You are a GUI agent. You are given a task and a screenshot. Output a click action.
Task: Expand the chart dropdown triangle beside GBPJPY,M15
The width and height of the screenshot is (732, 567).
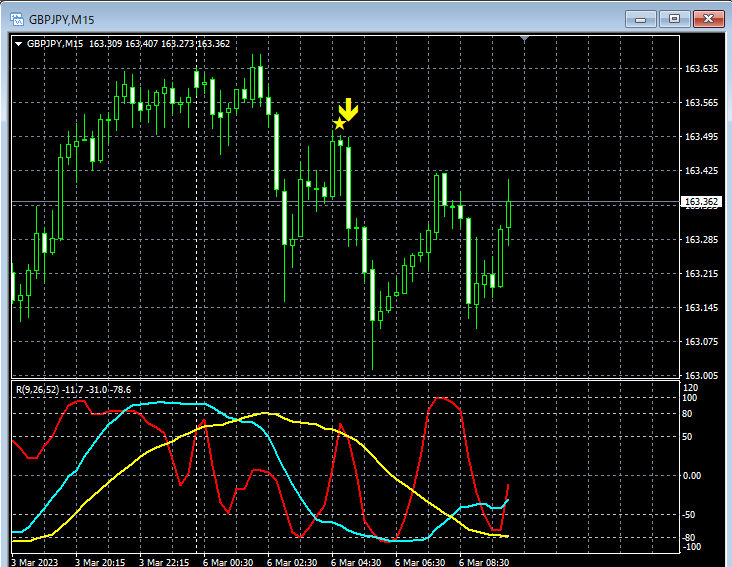point(19,44)
